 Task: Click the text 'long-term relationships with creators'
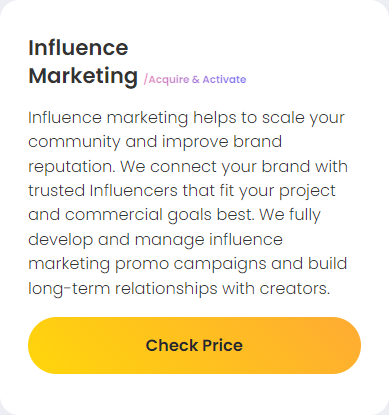(178, 289)
